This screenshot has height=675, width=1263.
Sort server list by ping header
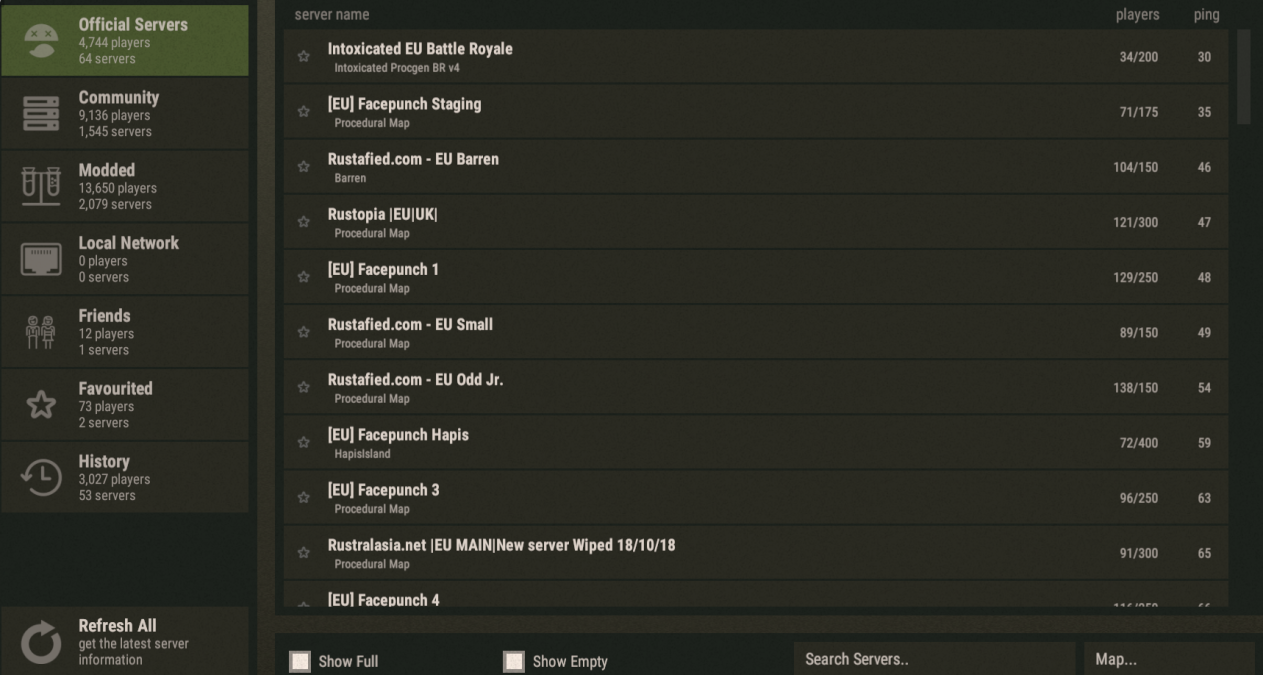[x=1206, y=15]
